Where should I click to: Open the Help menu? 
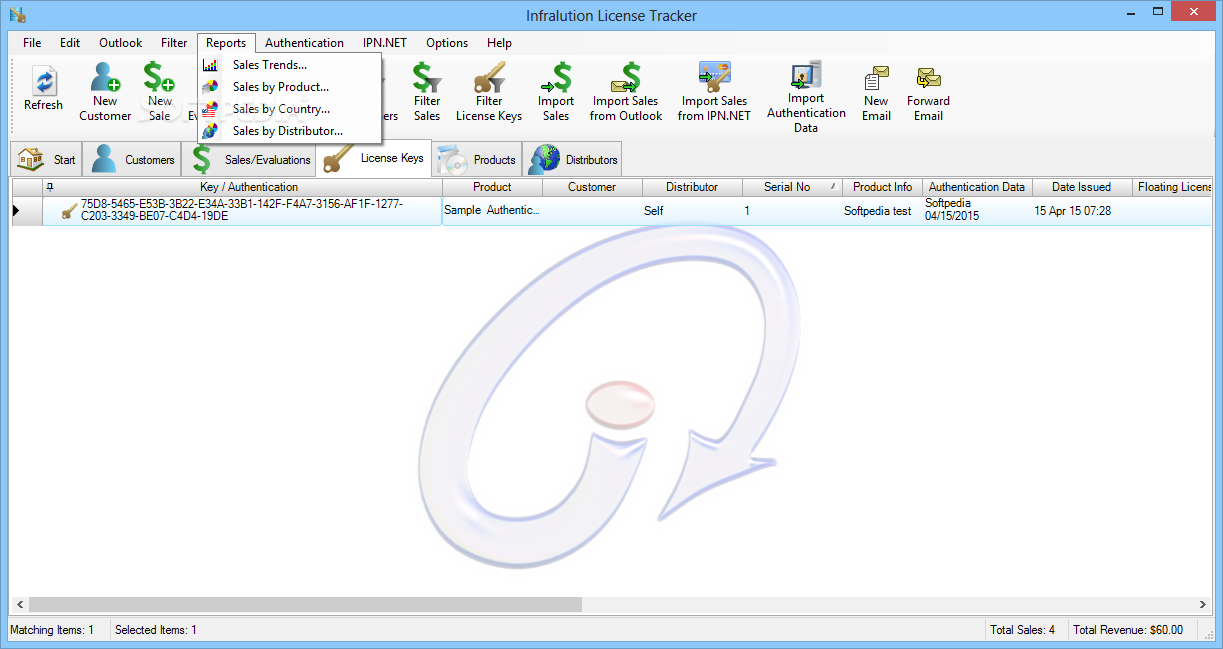click(499, 43)
